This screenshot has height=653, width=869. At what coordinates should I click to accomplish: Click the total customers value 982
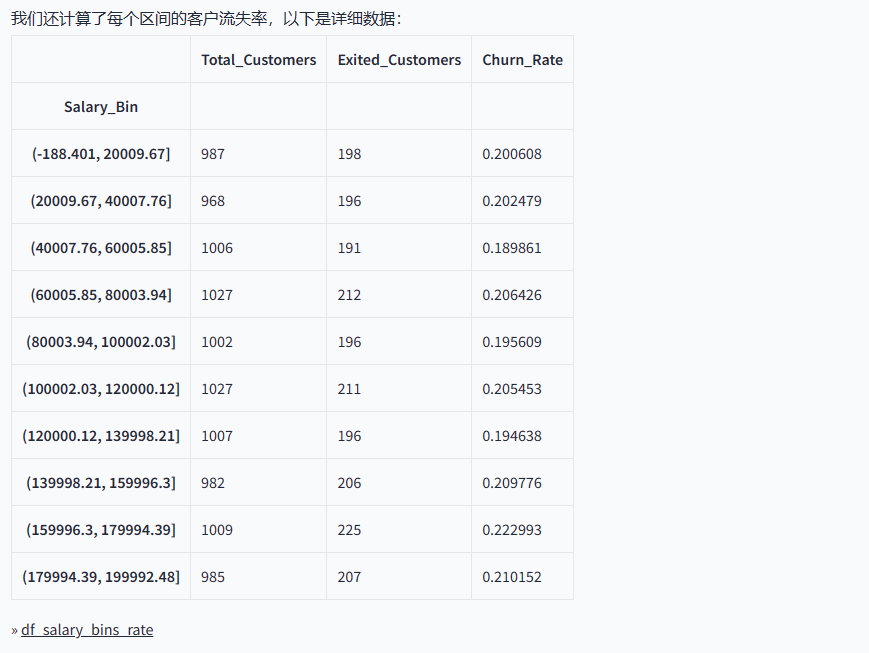(x=213, y=483)
